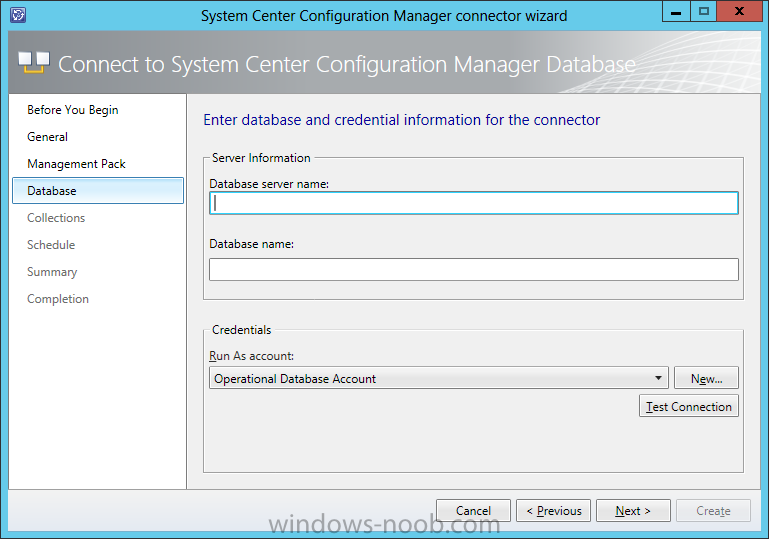The height and width of the screenshot is (539, 769).
Task: Open the Collections wizard step
Action: coord(56,218)
